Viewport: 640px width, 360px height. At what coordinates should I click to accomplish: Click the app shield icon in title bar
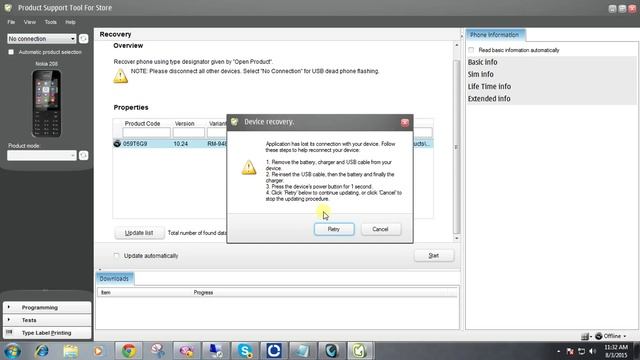pyautogui.click(x=8, y=8)
